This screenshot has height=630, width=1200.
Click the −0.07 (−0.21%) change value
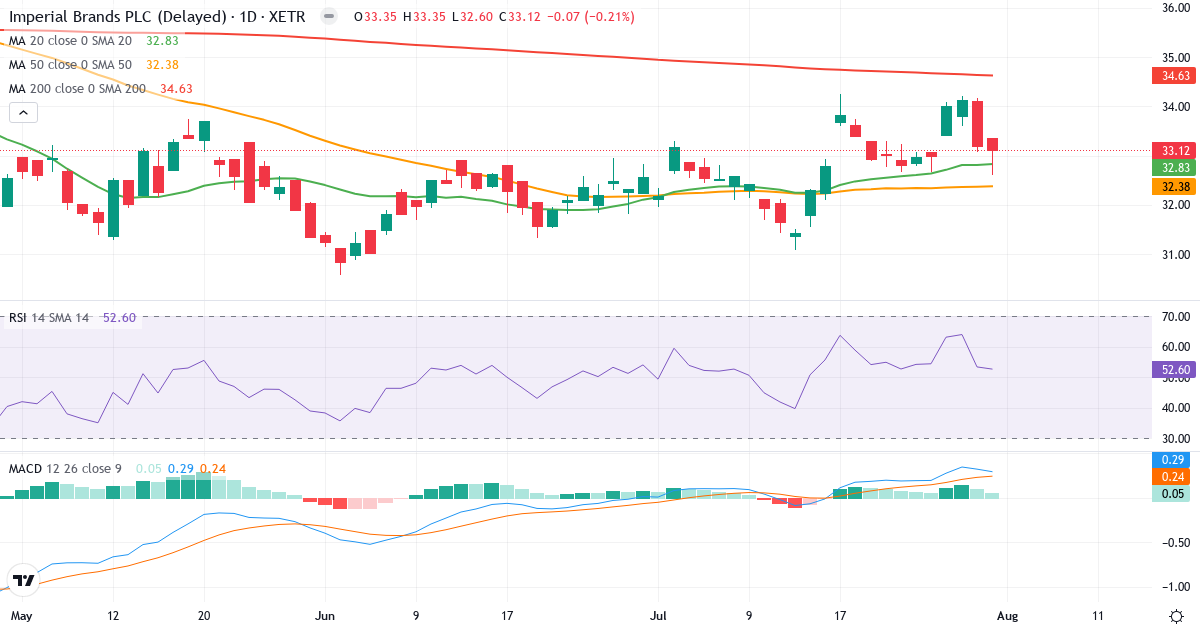click(590, 17)
